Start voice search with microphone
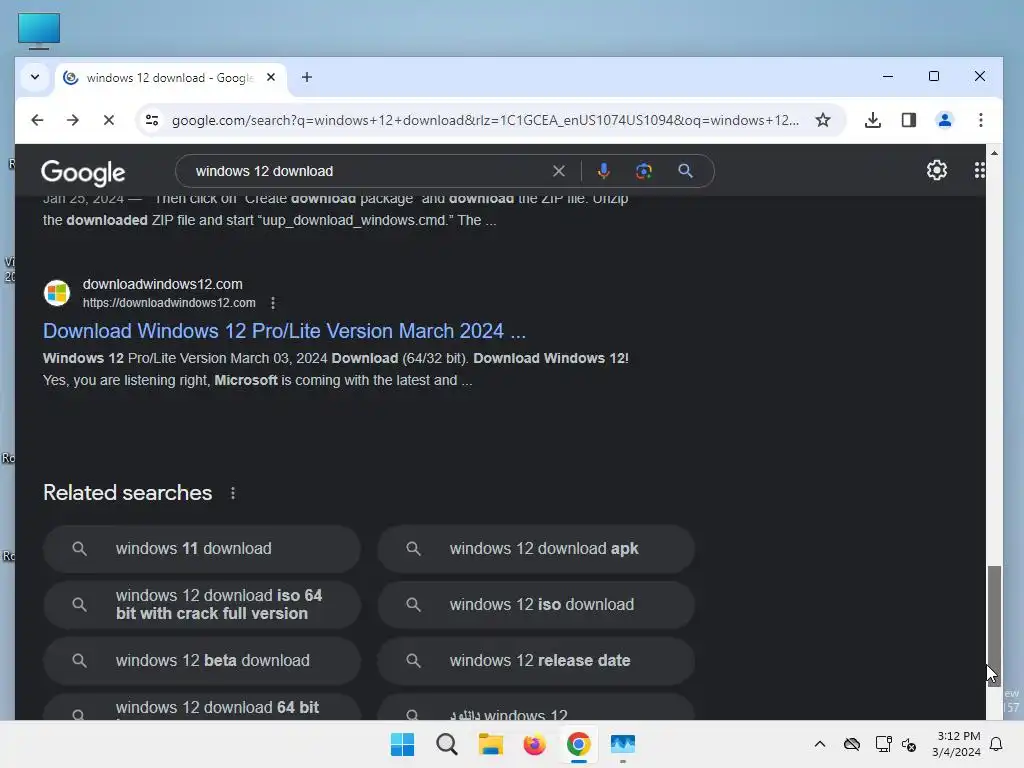 [603, 171]
